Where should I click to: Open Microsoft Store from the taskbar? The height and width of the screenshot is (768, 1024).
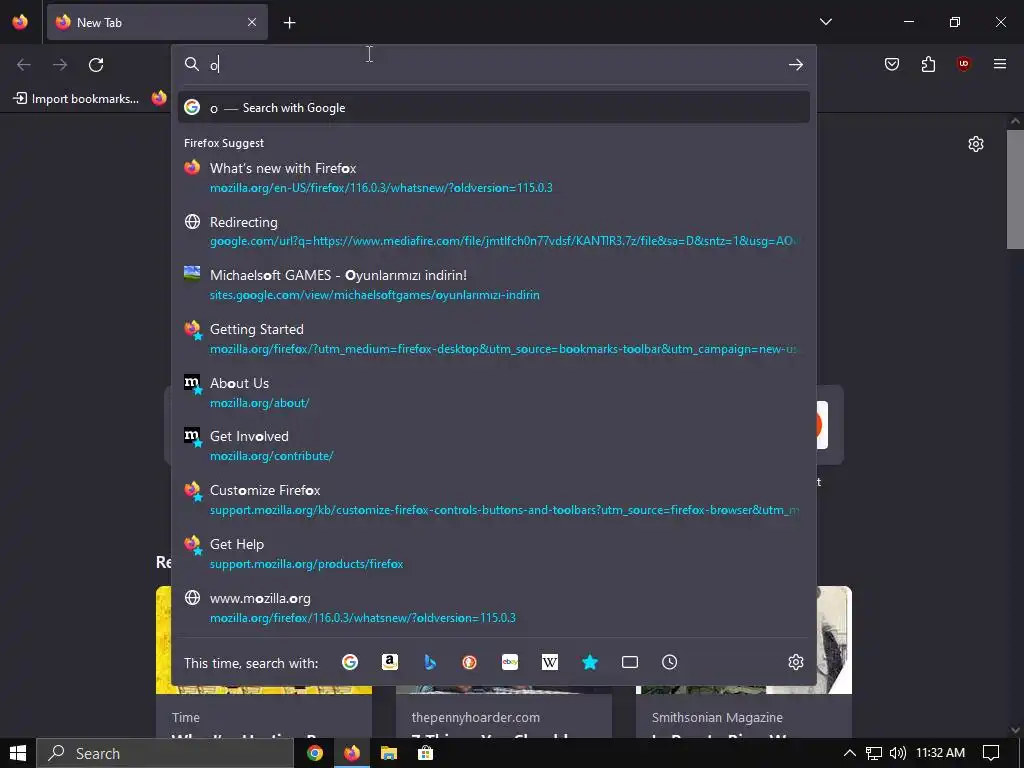425,753
